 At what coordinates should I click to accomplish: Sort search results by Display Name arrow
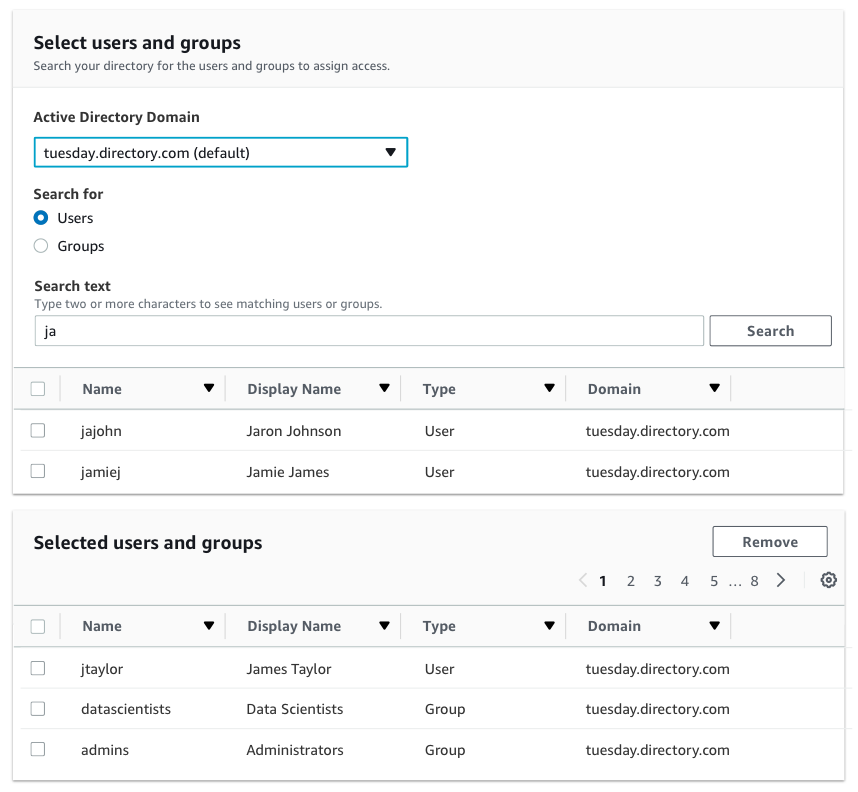point(384,389)
